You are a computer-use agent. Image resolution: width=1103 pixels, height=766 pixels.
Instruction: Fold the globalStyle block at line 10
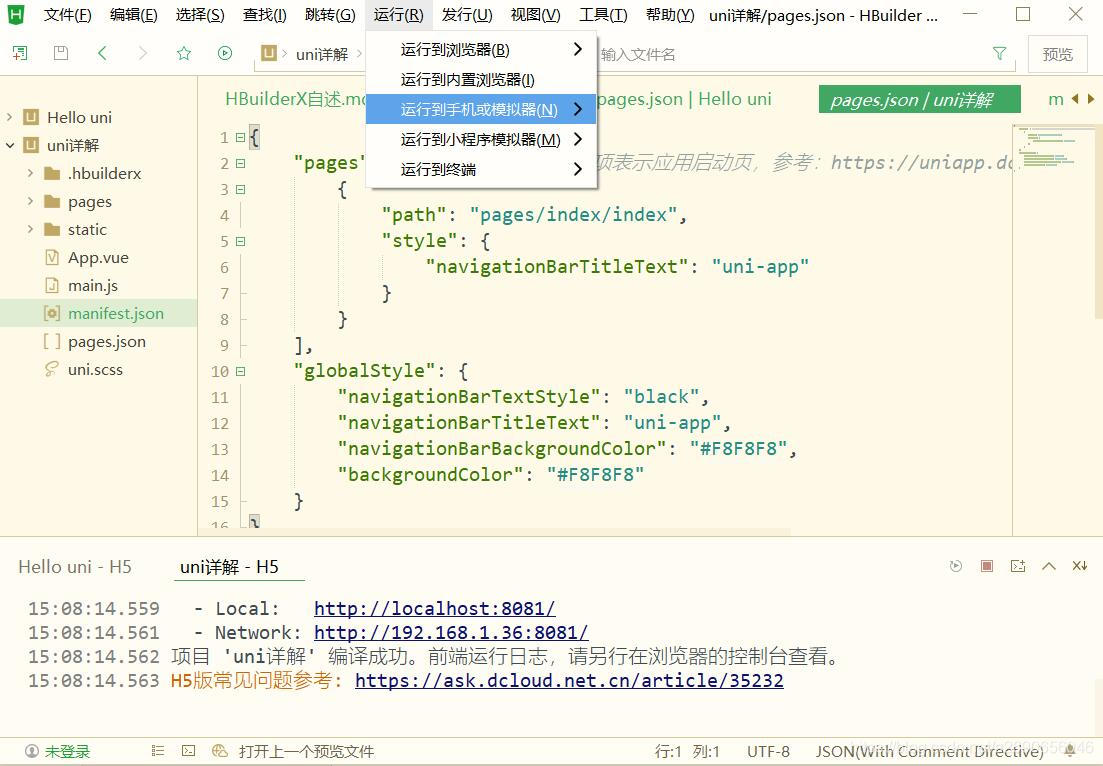coord(241,371)
